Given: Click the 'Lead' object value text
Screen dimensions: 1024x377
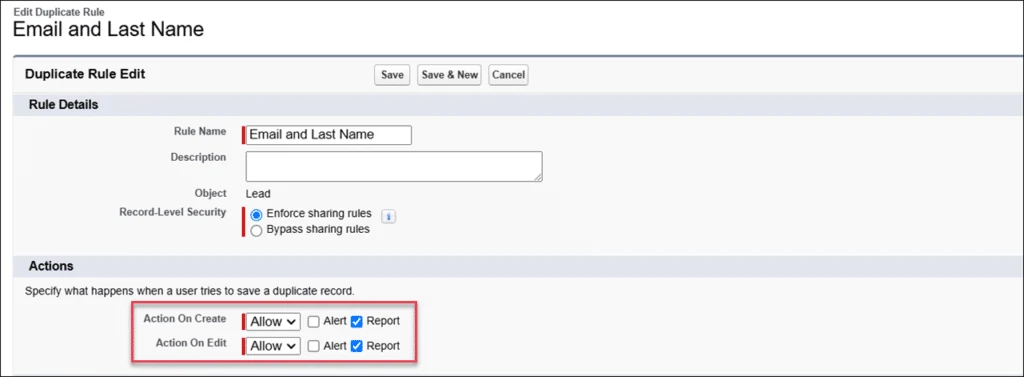Looking at the screenshot, I should coord(258,193).
